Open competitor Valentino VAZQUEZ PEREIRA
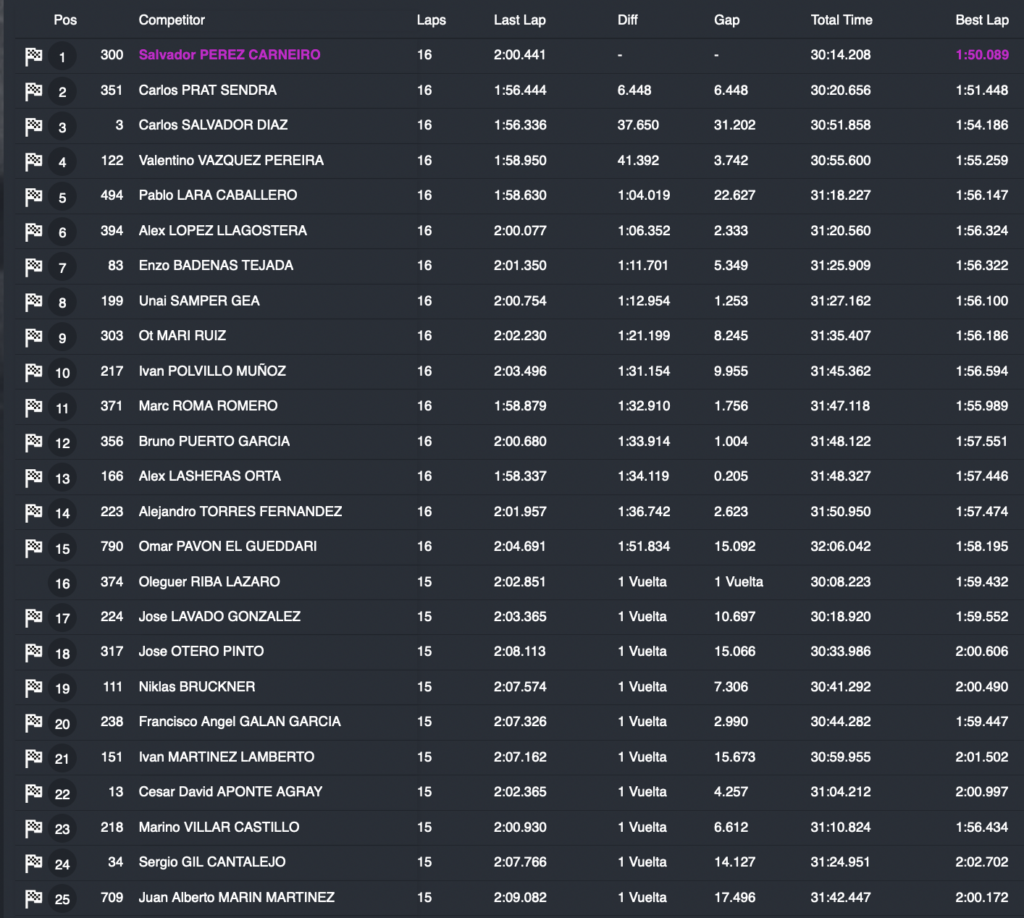1024x918 pixels. pyautogui.click(x=230, y=160)
